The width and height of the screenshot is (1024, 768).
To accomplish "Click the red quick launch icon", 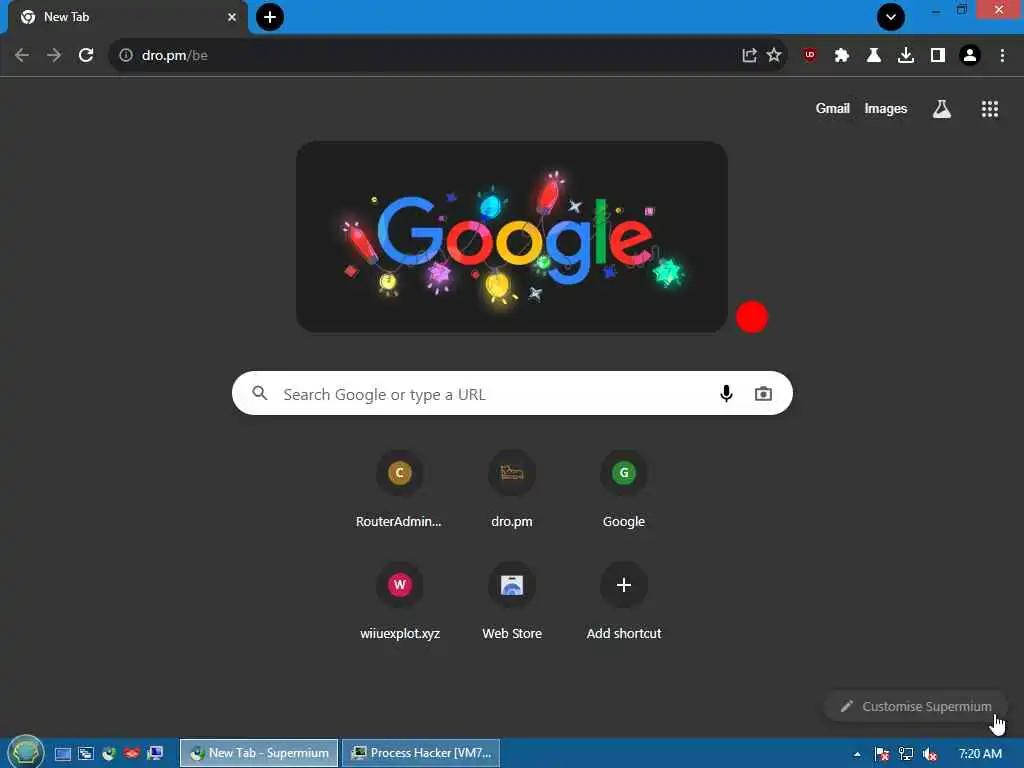I will [131, 754].
